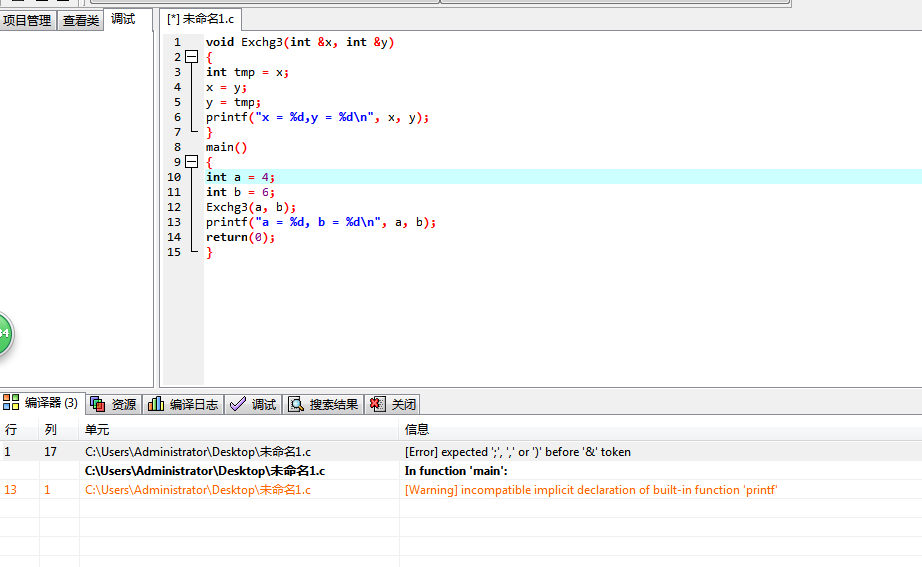Viewport: 922px width, 567px height.
Task: Open the 编译器 (3) bottom tab
Action: [41, 403]
